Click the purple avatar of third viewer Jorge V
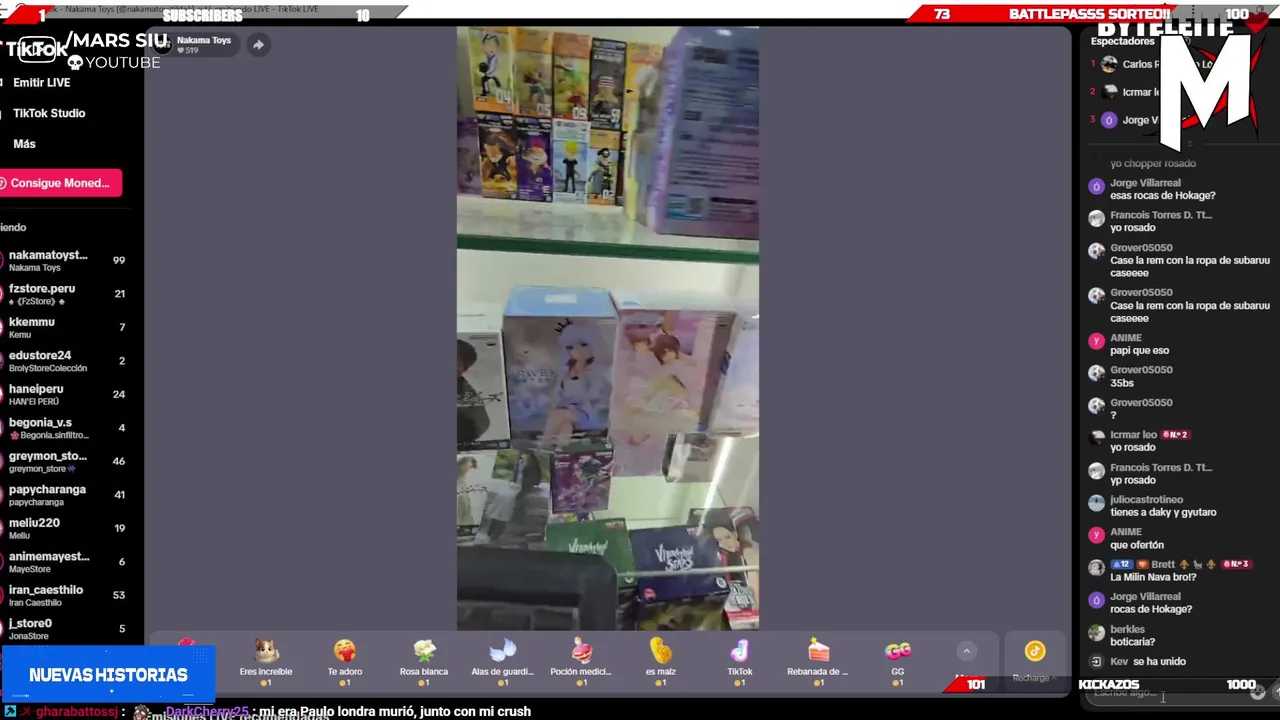Image resolution: width=1280 pixels, height=720 pixels. (x=1109, y=120)
